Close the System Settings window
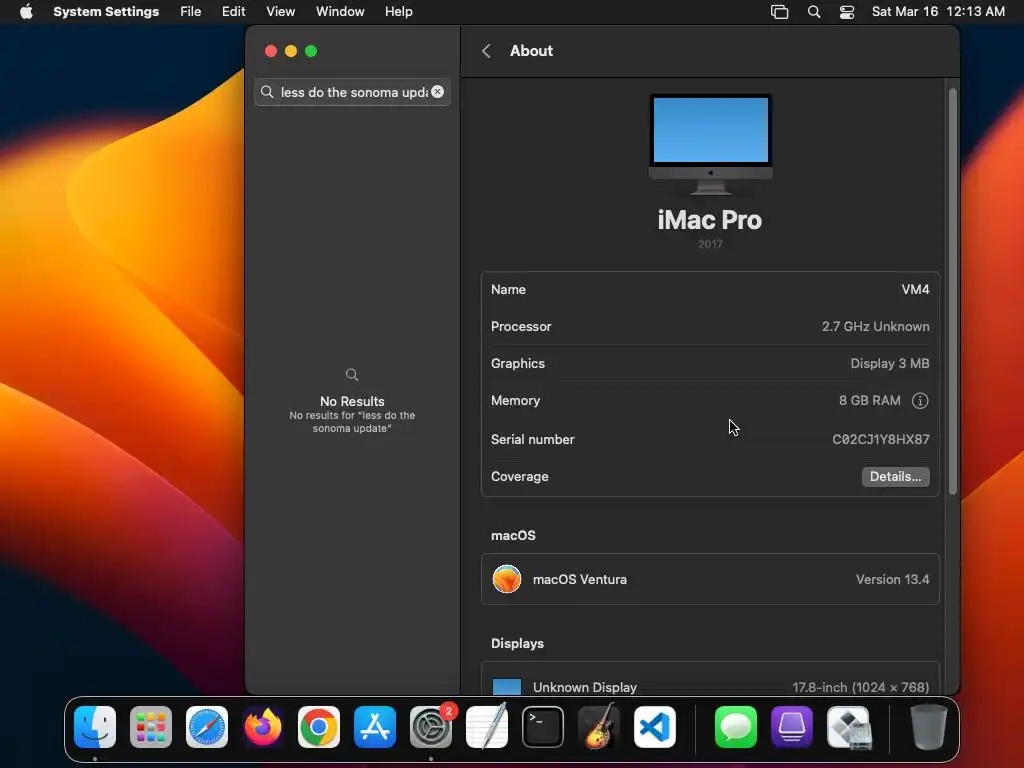This screenshot has width=1024, height=768. [271, 51]
